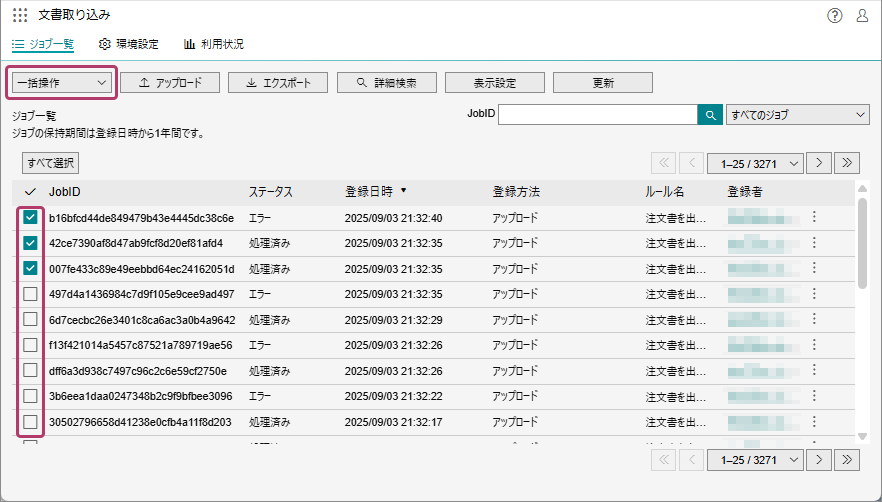Expand the すべてのジョブ filter dropdown

click(x=797, y=115)
